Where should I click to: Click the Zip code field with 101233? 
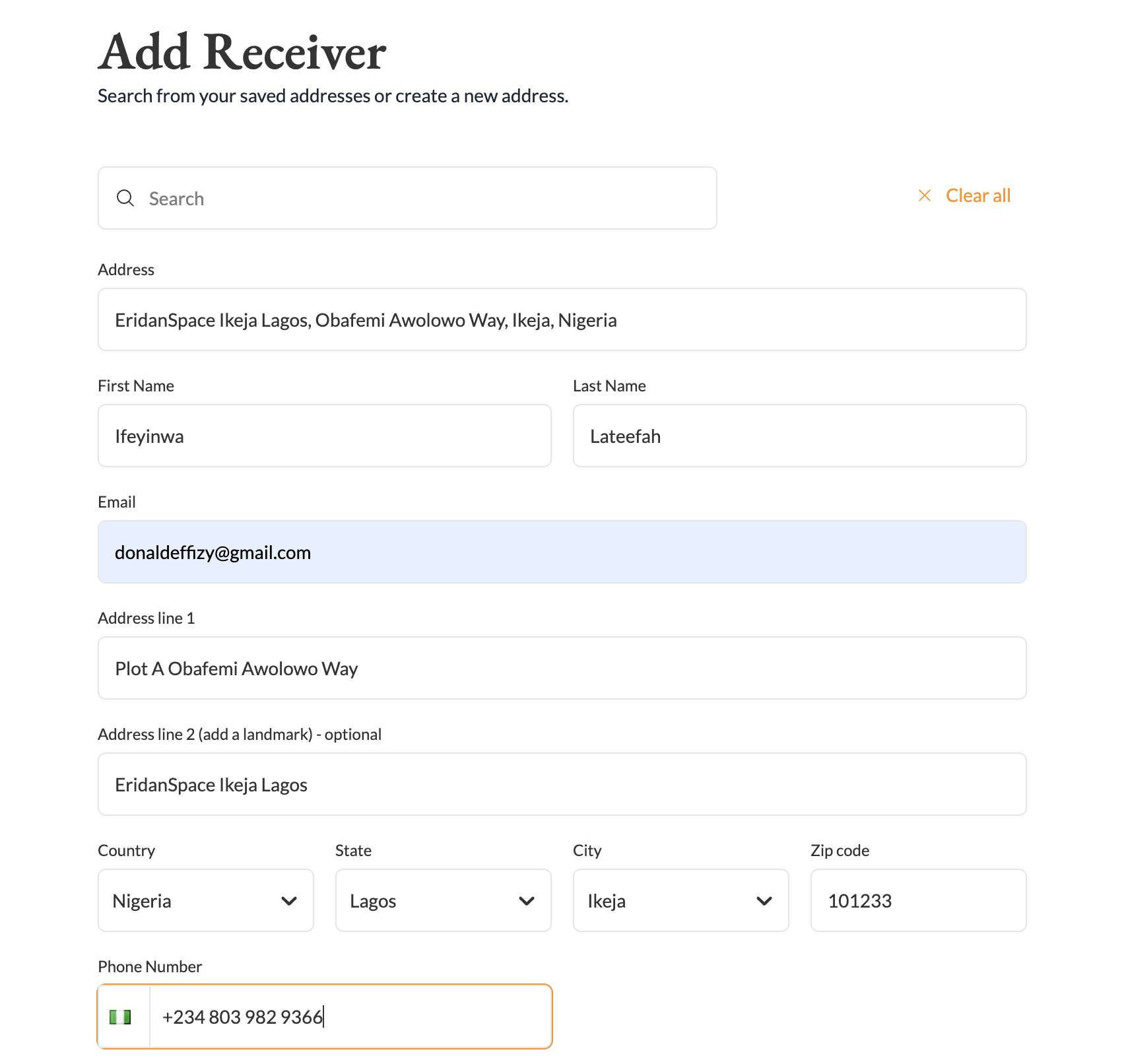point(919,900)
